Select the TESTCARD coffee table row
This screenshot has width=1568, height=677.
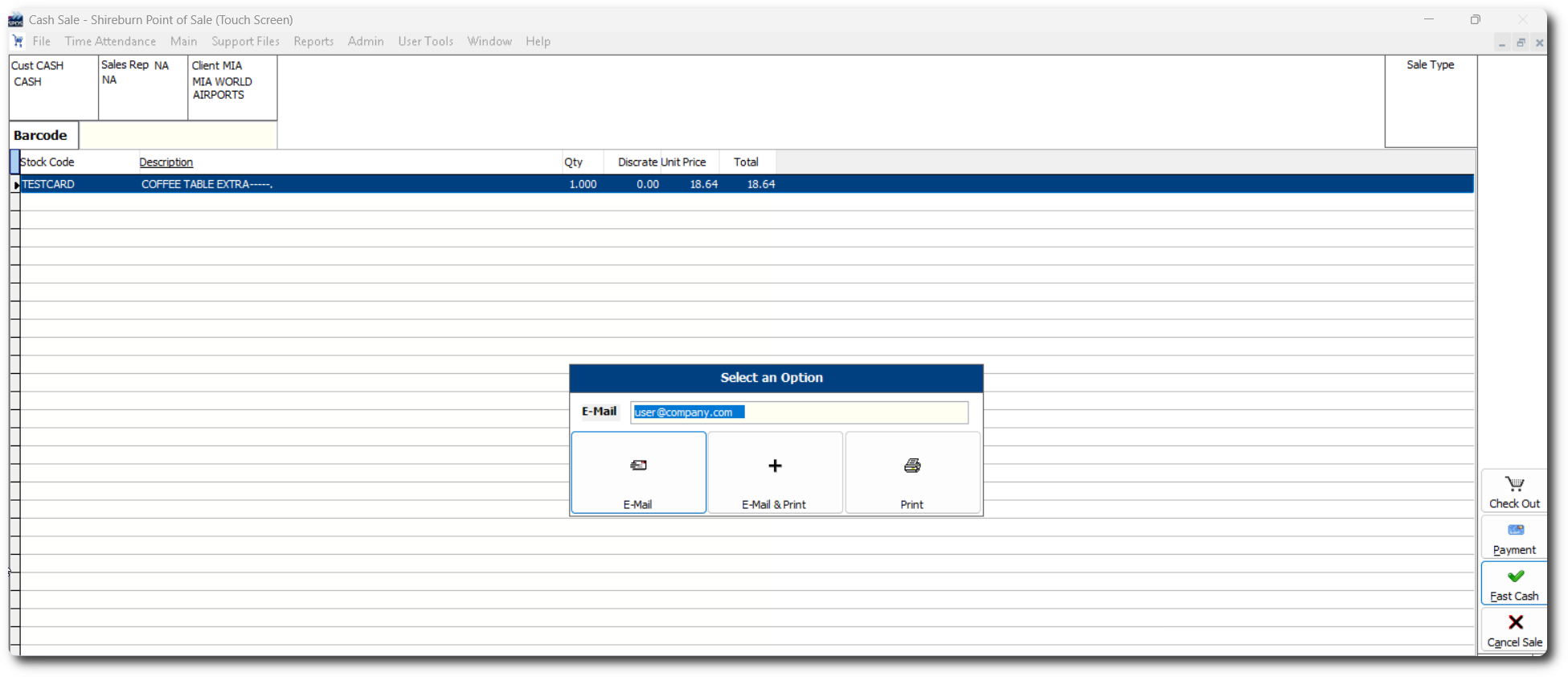point(402,184)
